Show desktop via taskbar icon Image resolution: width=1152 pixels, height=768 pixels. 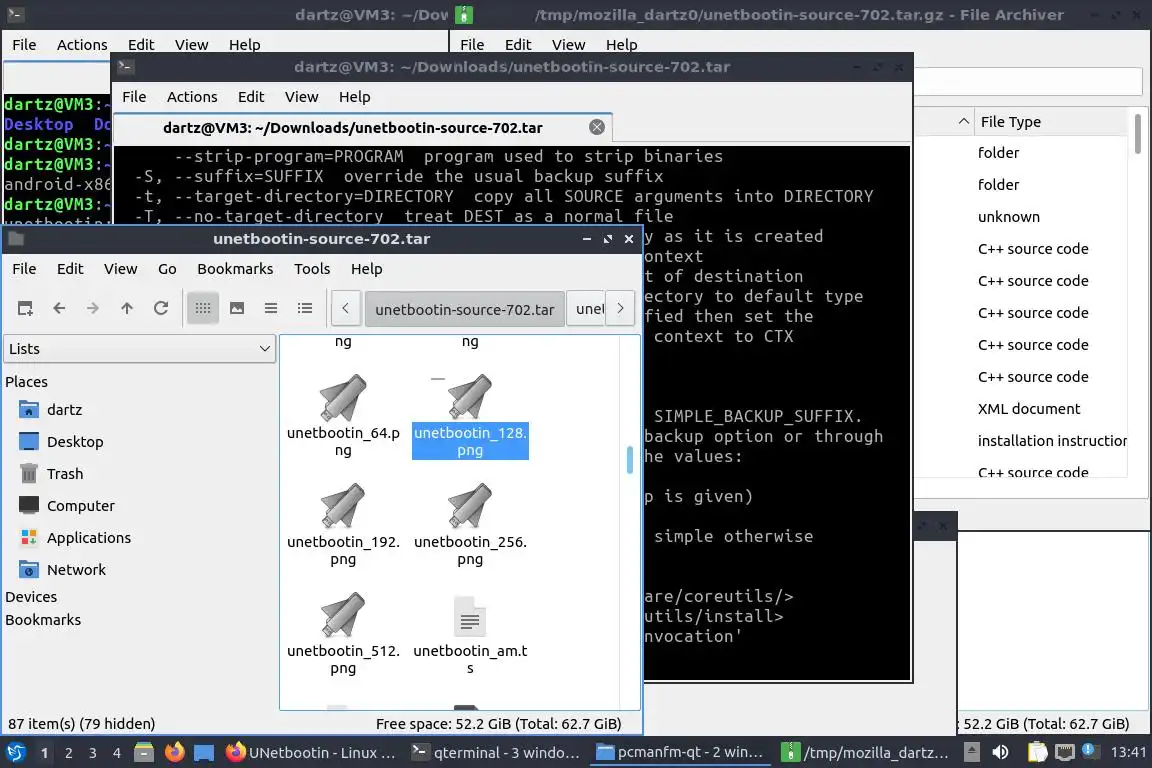(x=204, y=753)
